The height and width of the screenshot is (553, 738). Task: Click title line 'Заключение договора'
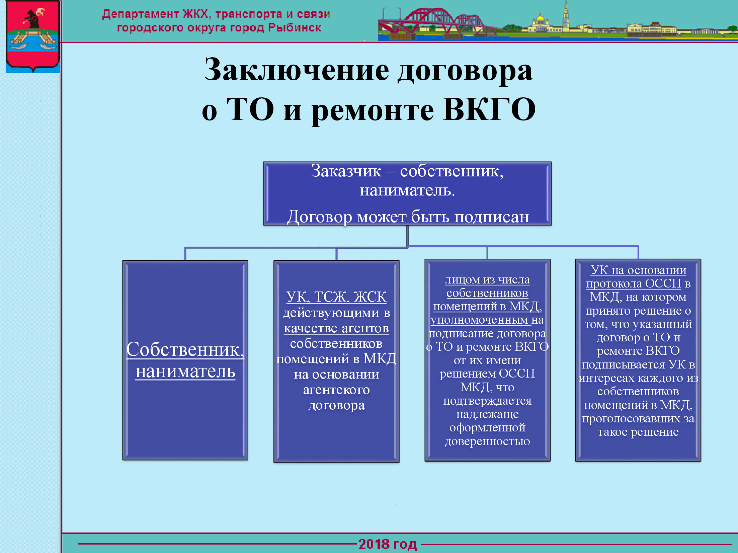(x=368, y=71)
